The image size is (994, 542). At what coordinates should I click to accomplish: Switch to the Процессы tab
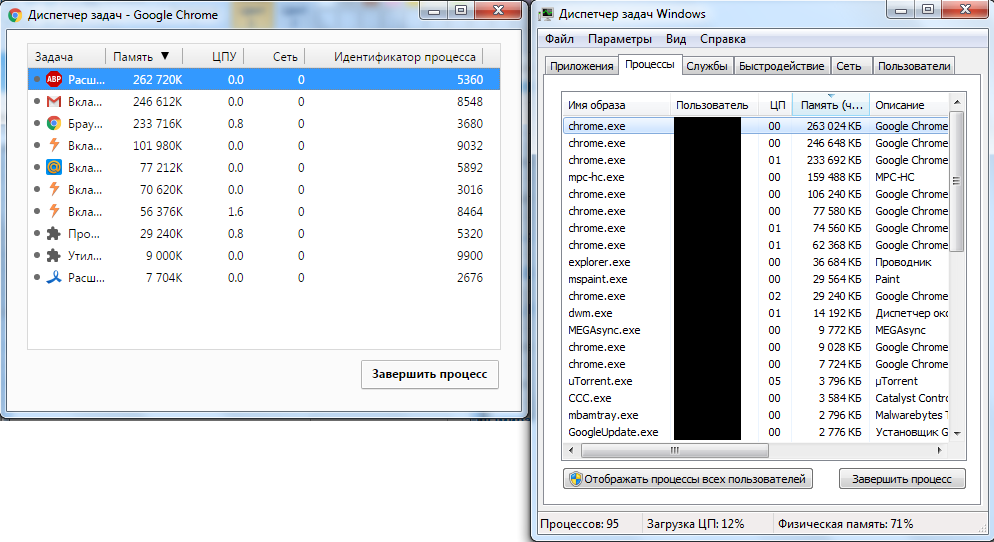pos(650,65)
